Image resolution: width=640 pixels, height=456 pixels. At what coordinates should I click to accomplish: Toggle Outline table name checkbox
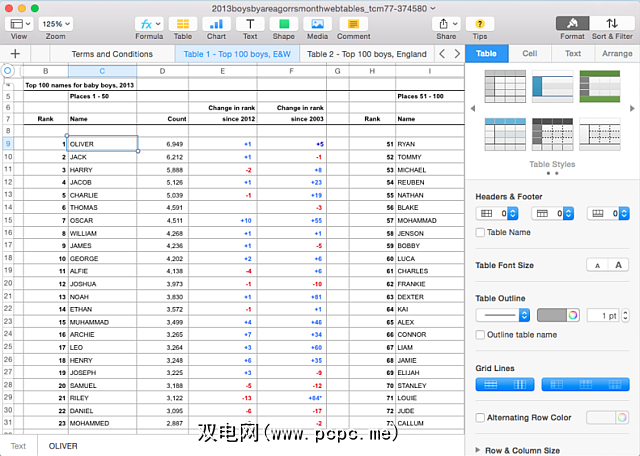(x=481, y=335)
